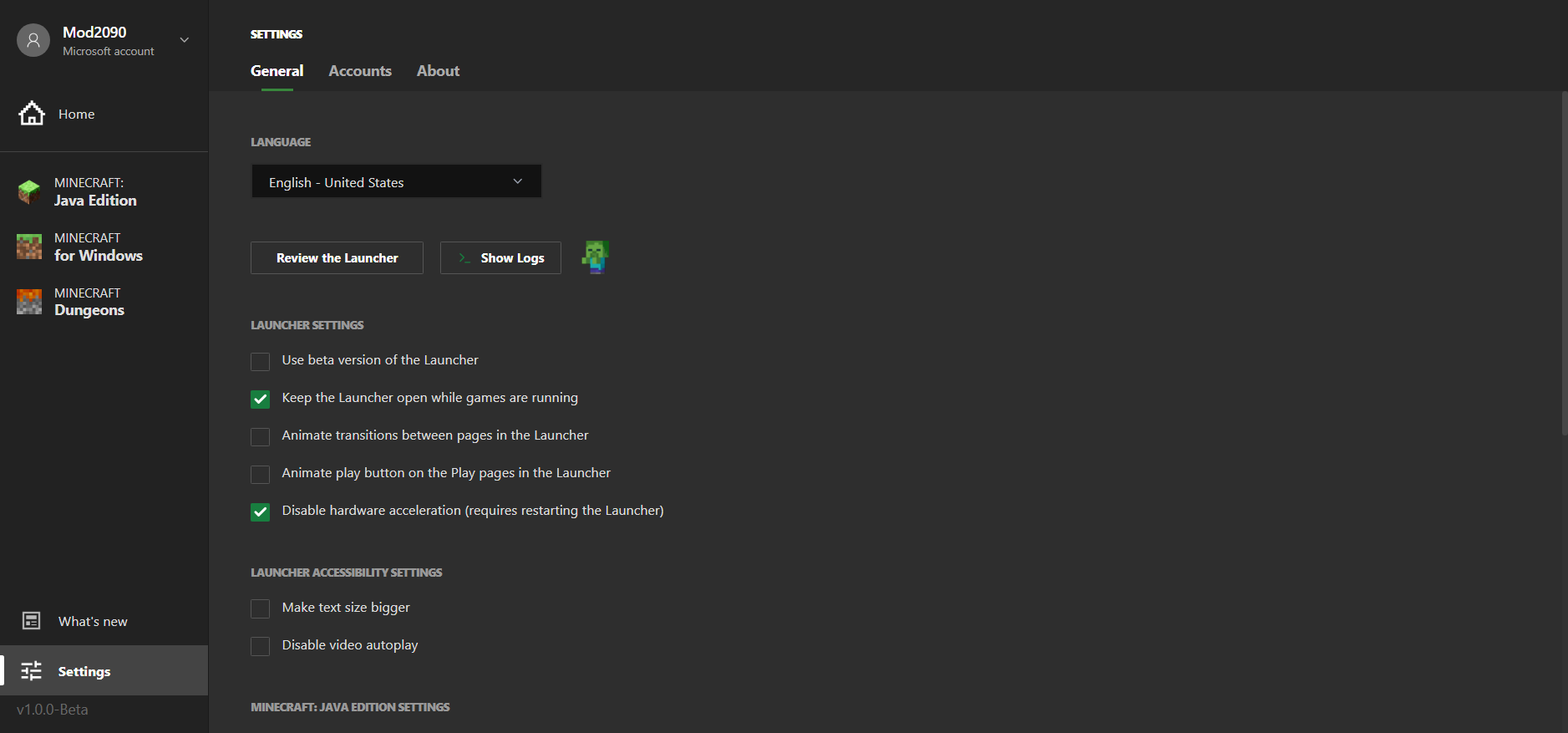This screenshot has height=733, width=1568.
Task: Uncheck Disable hardware acceleration
Action: [261, 512]
